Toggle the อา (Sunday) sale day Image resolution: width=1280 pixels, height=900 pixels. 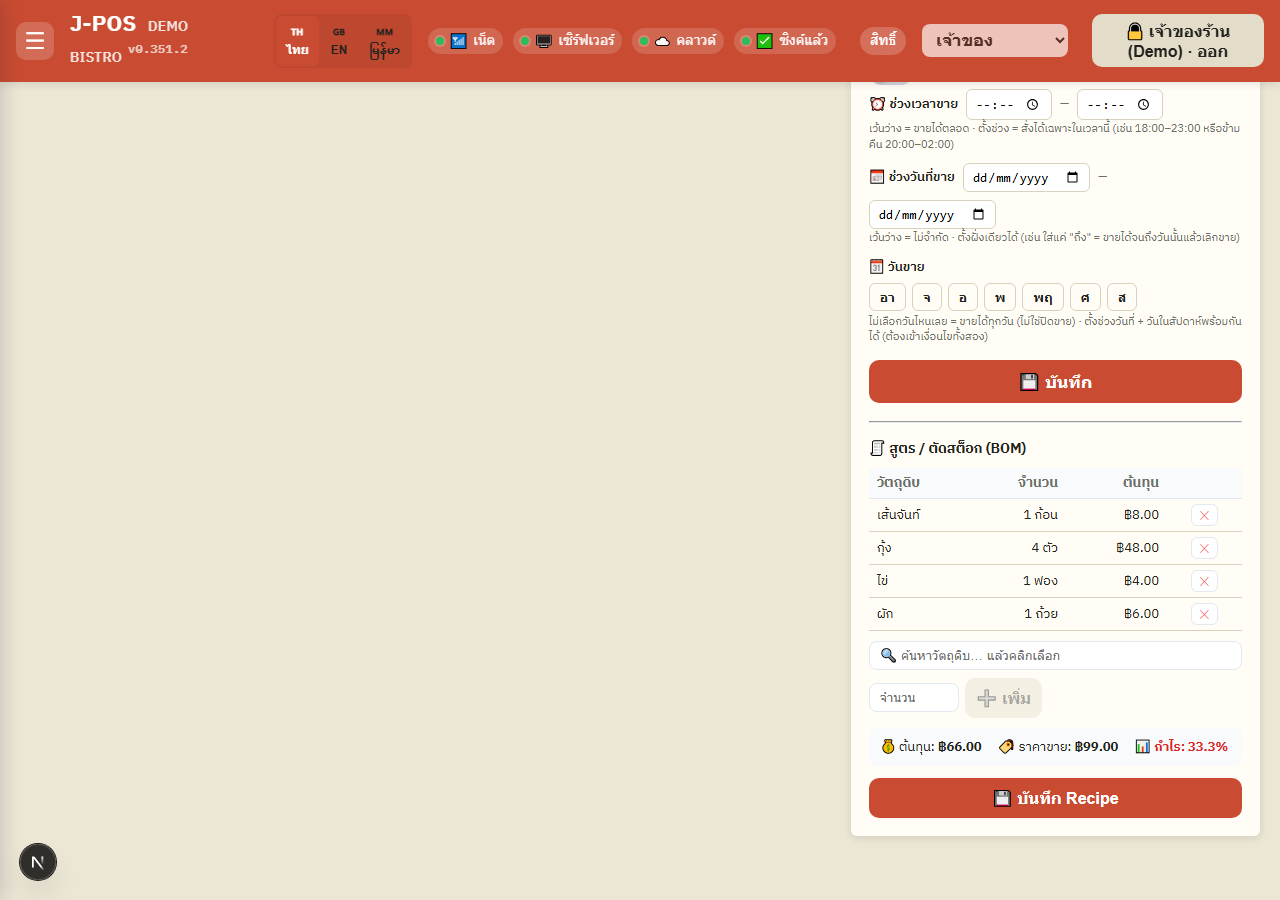click(x=887, y=297)
